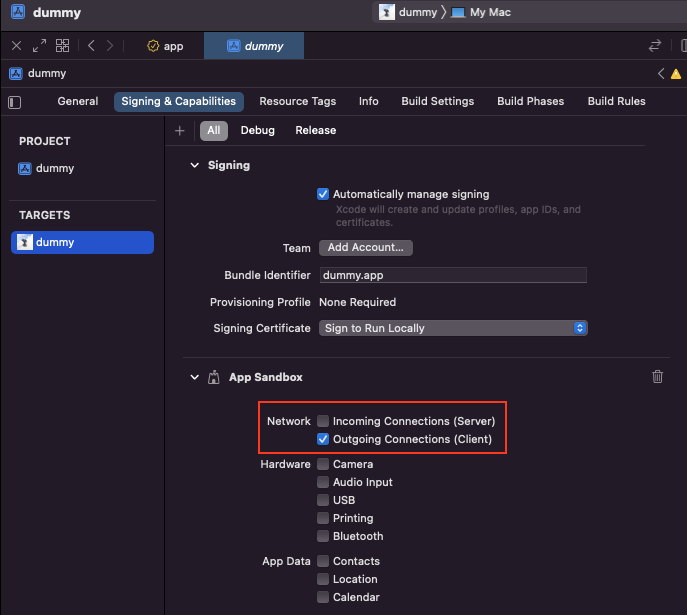Screen dimensions: 687x615
Task: Click the left chevron beside warning icon
Action: [661, 74]
